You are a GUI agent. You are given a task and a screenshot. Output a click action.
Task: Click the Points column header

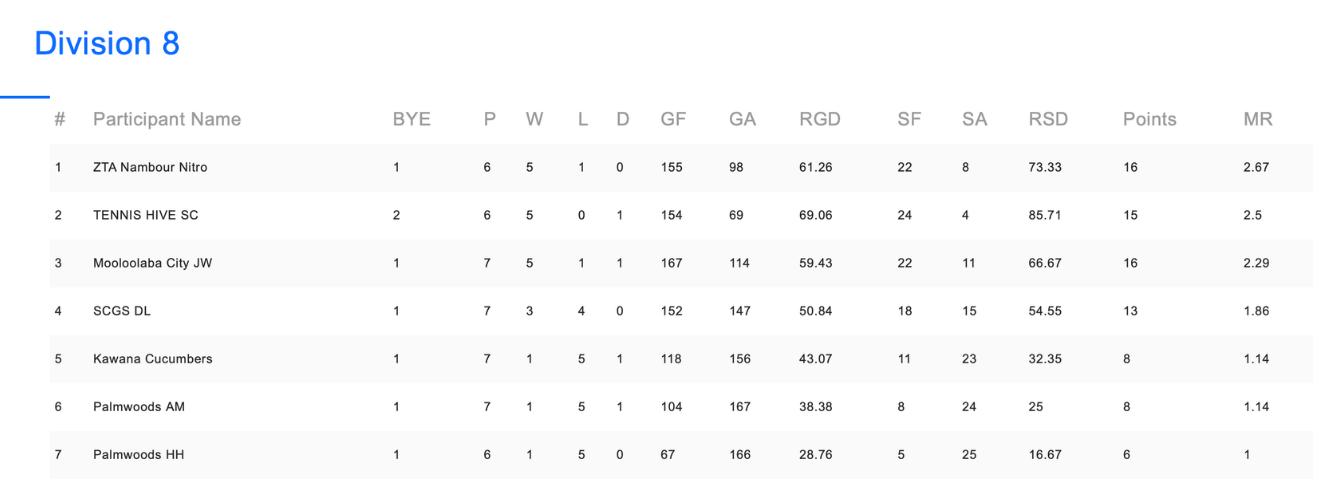click(x=1150, y=119)
